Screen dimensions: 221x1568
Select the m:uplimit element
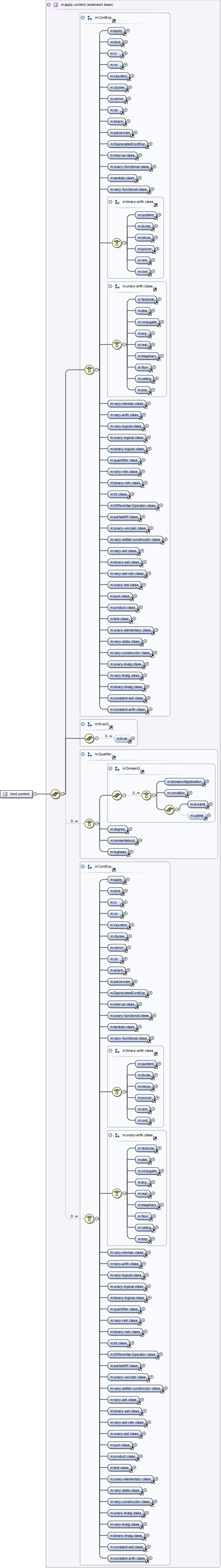pyautogui.click(x=197, y=816)
